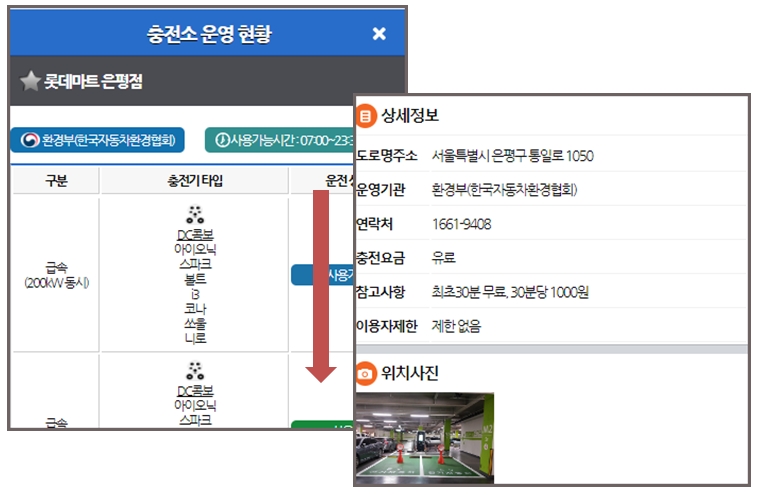Open the parking lot location photo thumbnail
758x495 pixels.
pos(425,437)
